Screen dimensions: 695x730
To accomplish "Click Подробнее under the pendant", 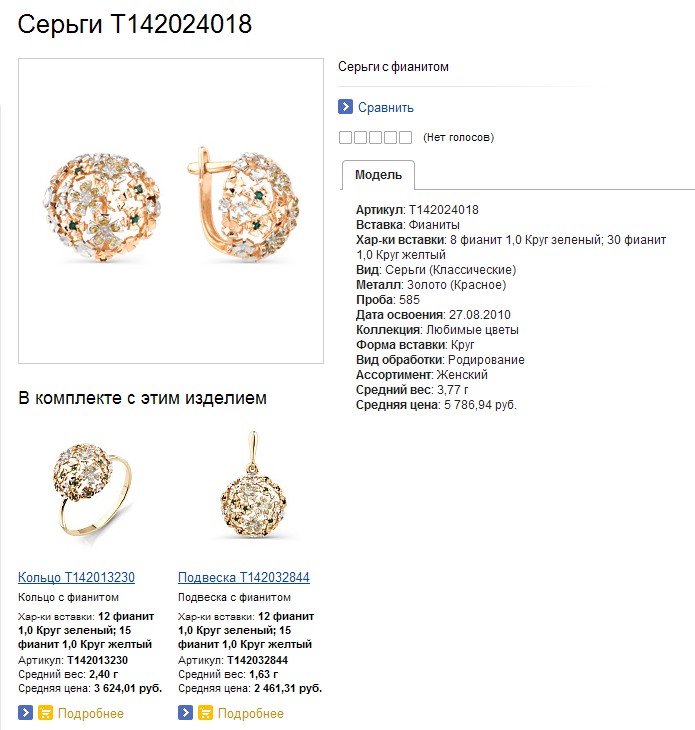I will tap(250, 713).
